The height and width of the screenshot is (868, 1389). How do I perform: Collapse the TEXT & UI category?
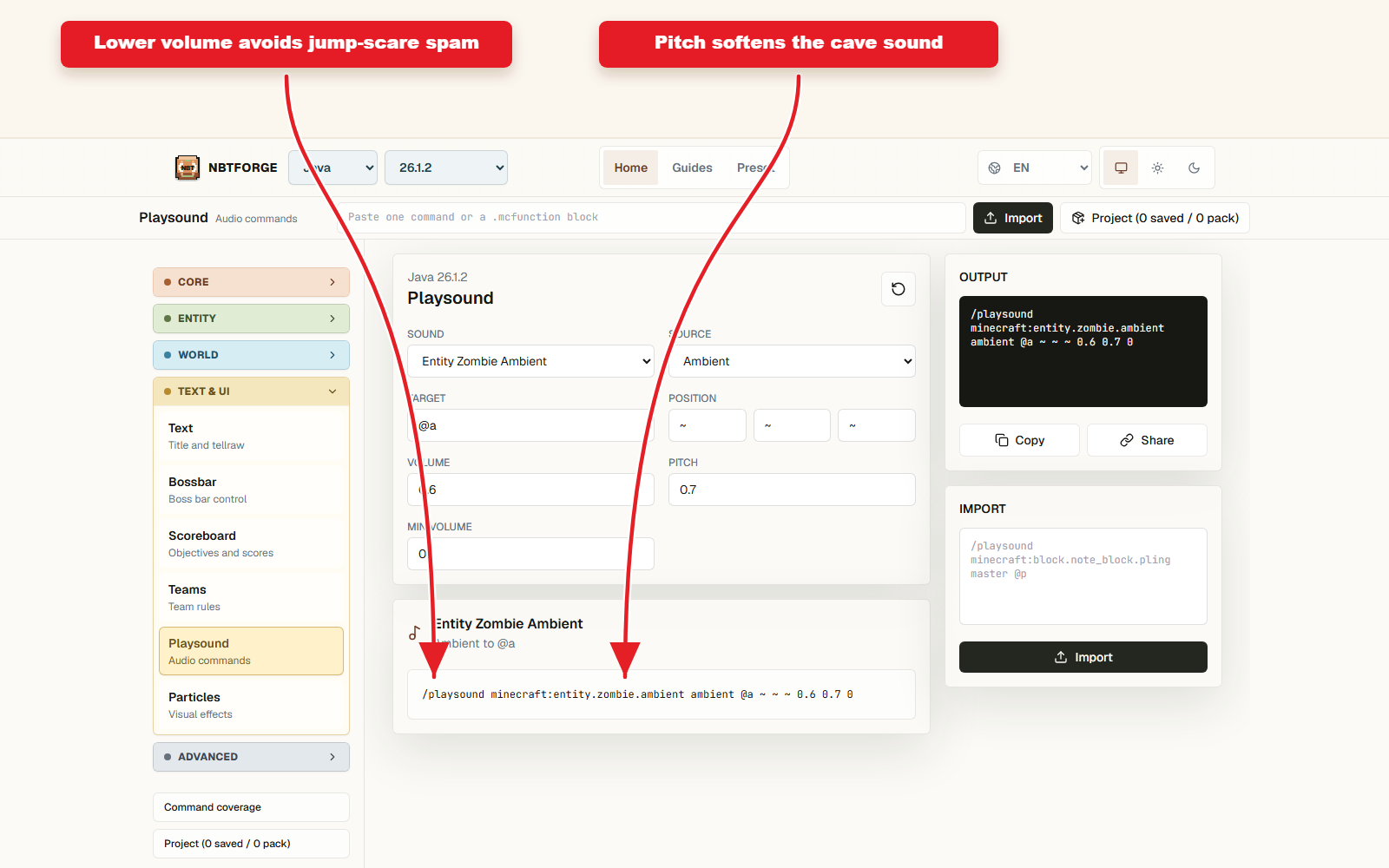point(251,391)
